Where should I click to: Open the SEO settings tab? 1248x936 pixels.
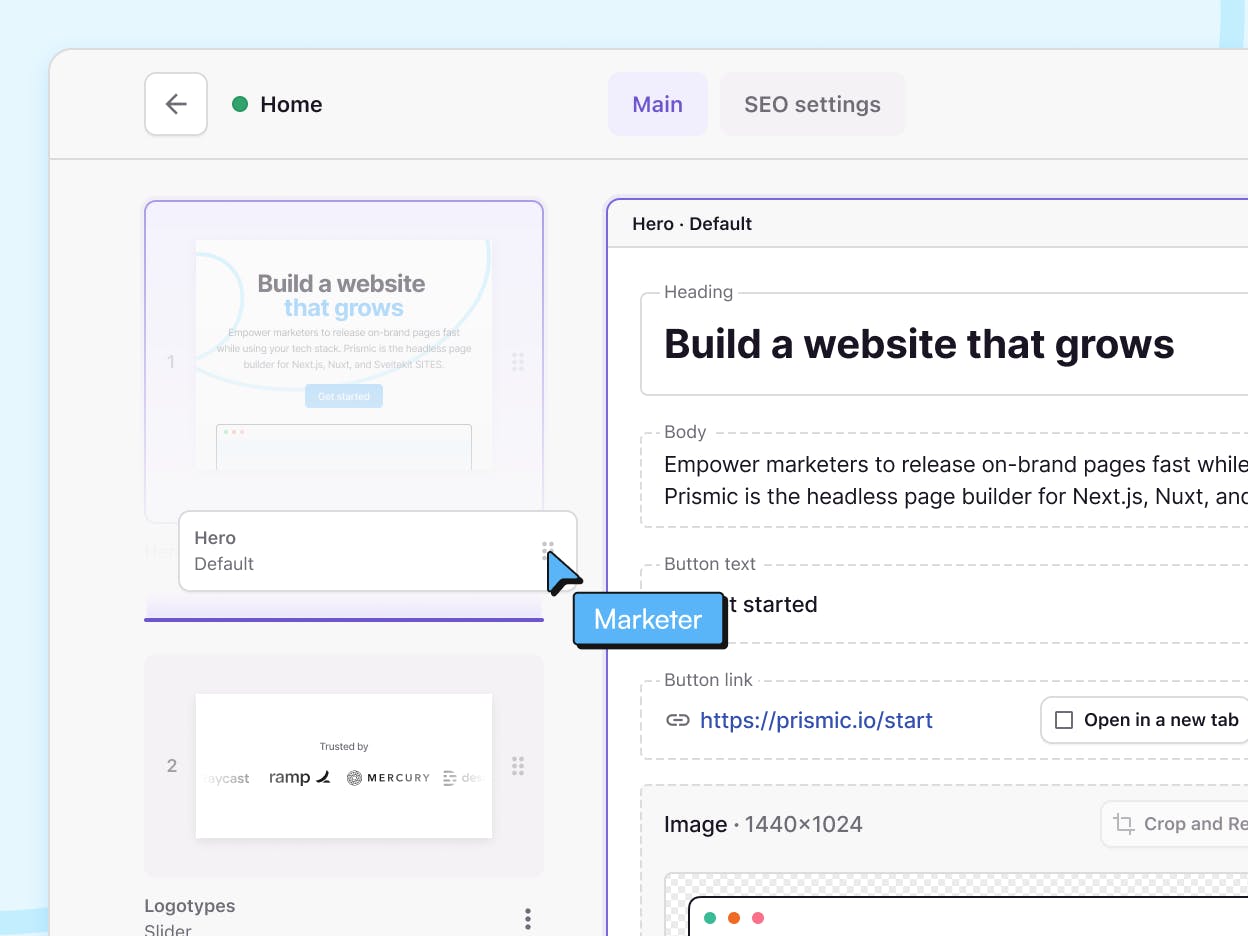[812, 104]
